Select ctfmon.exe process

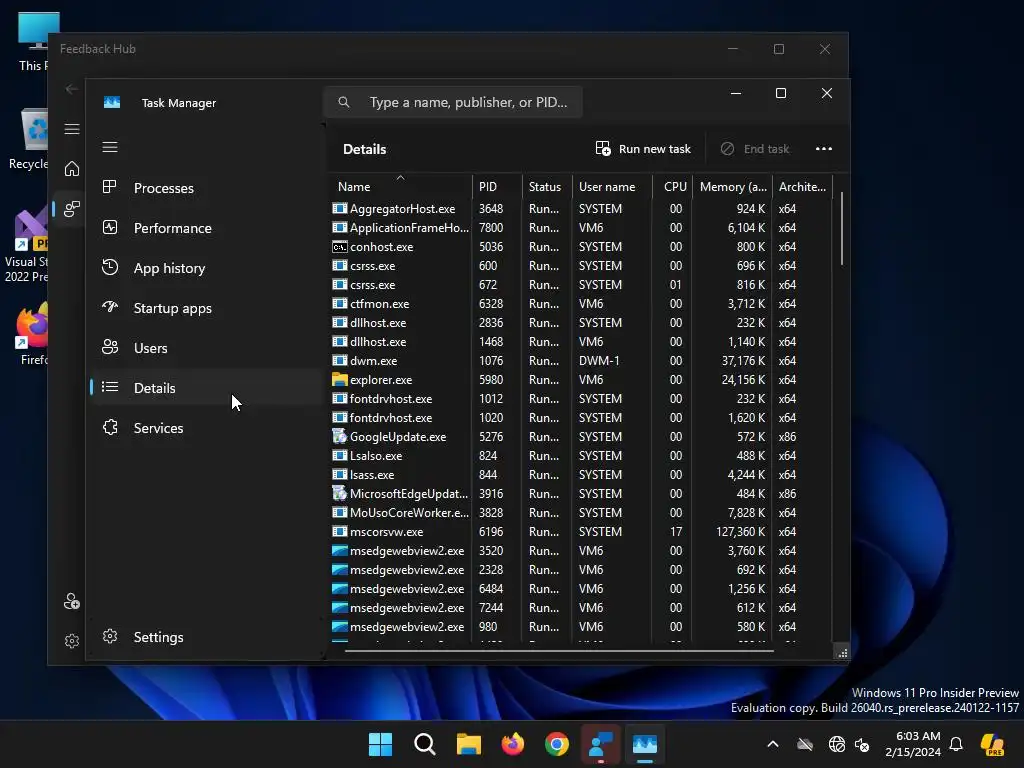(x=580, y=304)
